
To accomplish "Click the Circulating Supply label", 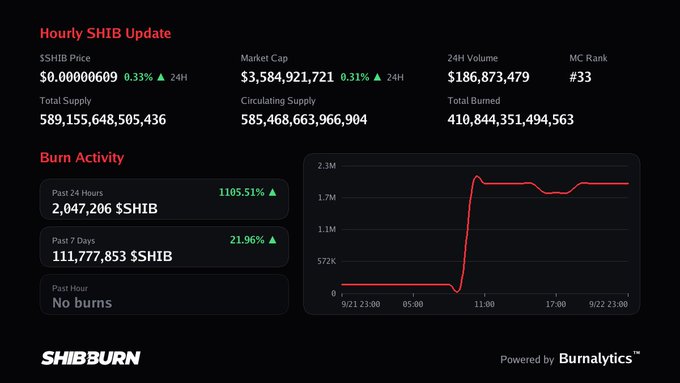I will click(278, 101).
